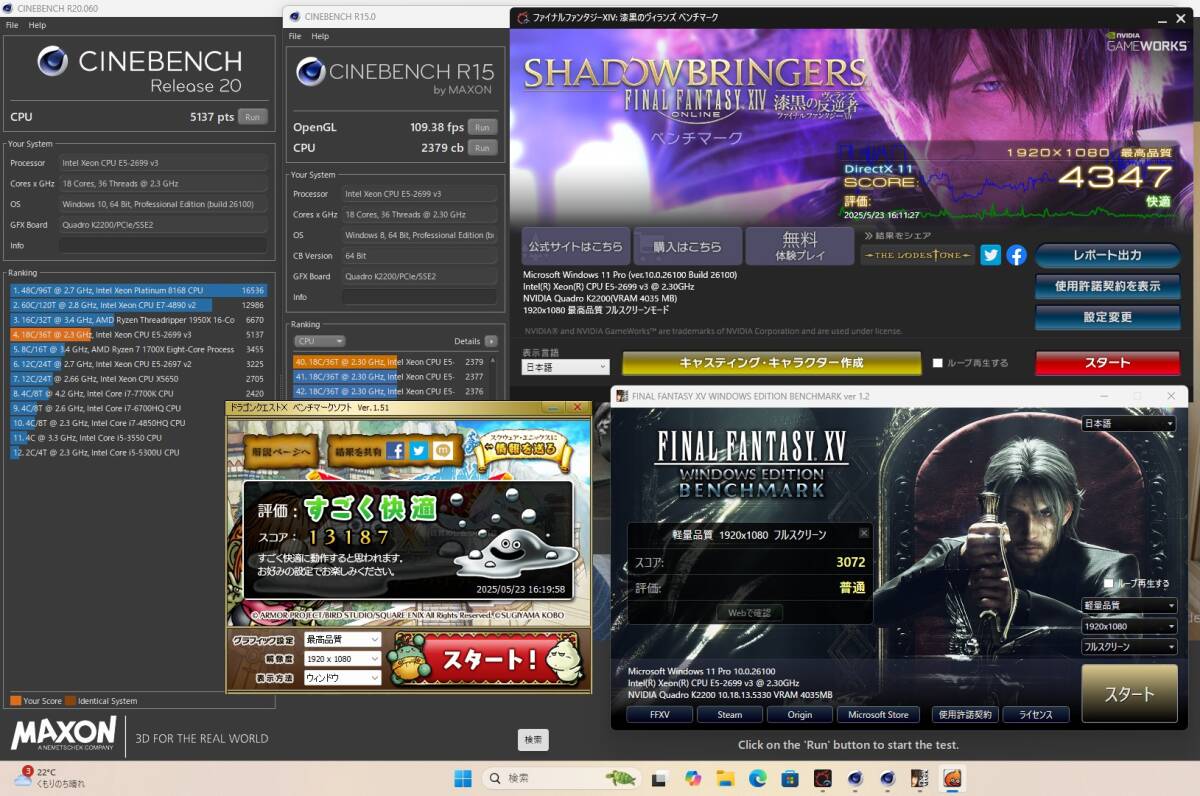The width and height of the screenshot is (1200, 796).
Task: Click the FFXIV レポート出力 button
Action: pyautogui.click(x=1107, y=255)
